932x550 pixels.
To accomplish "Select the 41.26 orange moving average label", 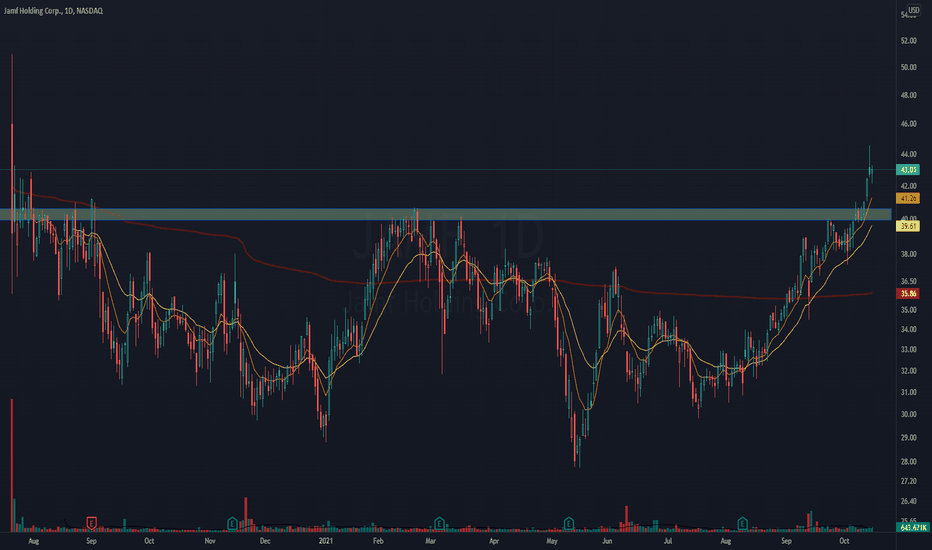I will coord(908,198).
